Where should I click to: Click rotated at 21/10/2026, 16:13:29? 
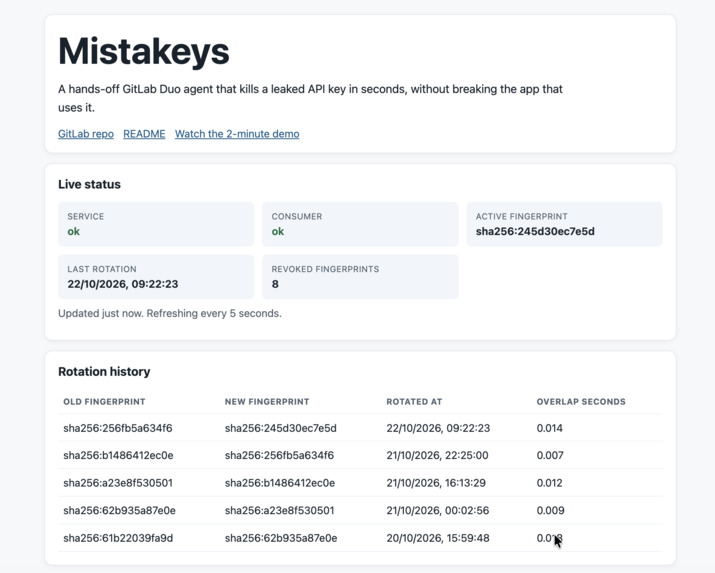click(436, 483)
